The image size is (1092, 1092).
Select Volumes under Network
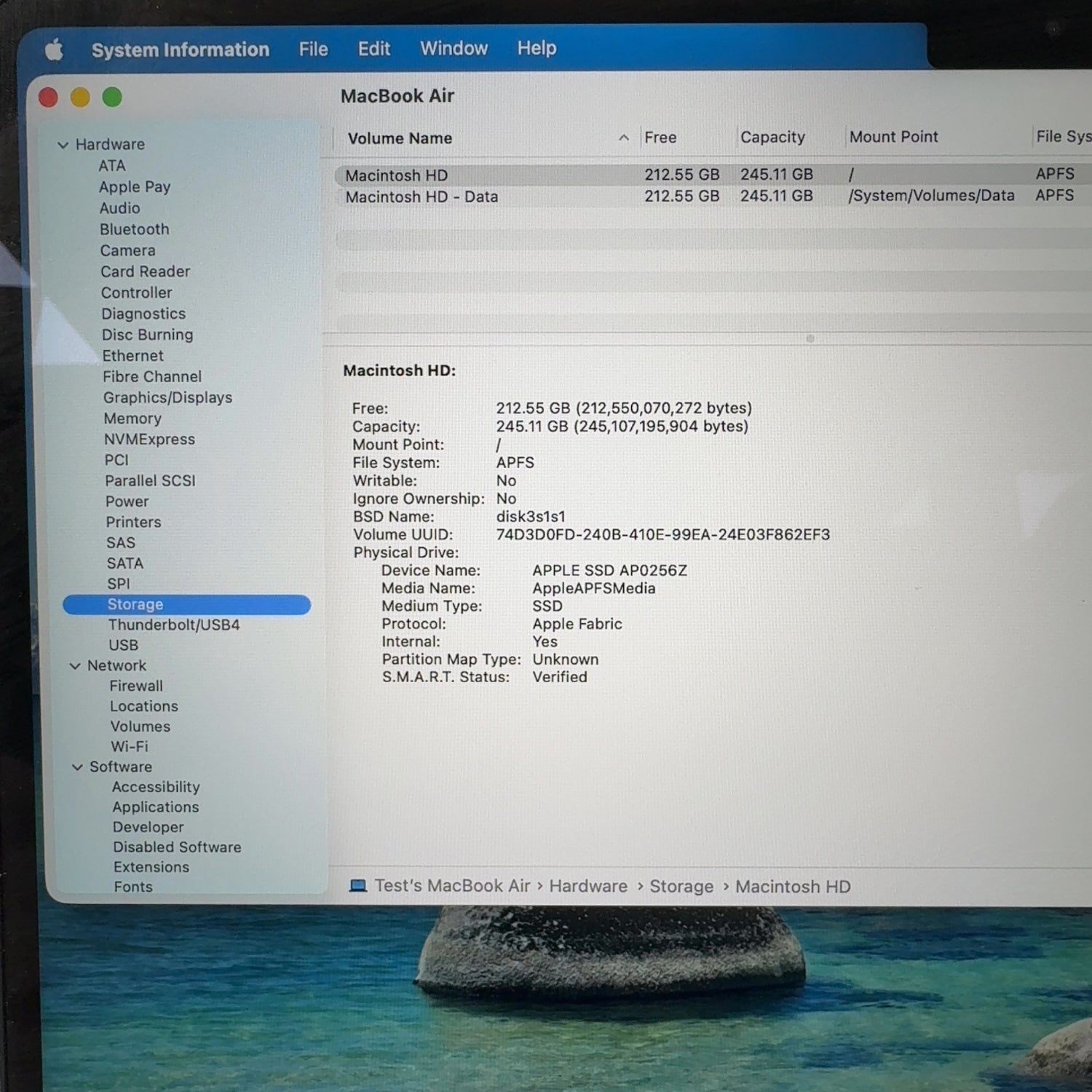click(141, 727)
